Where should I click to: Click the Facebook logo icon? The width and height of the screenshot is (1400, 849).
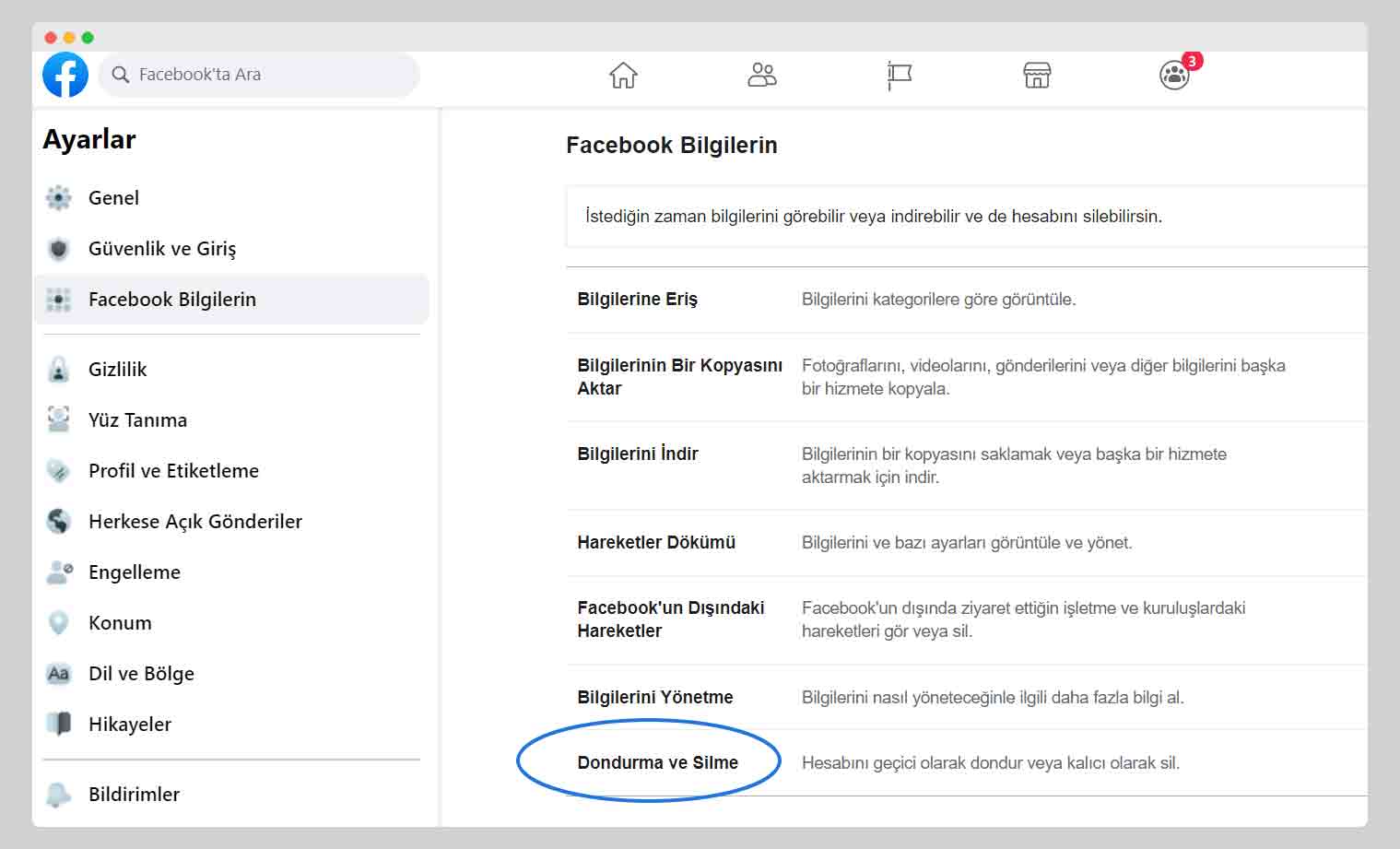tap(65, 75)
